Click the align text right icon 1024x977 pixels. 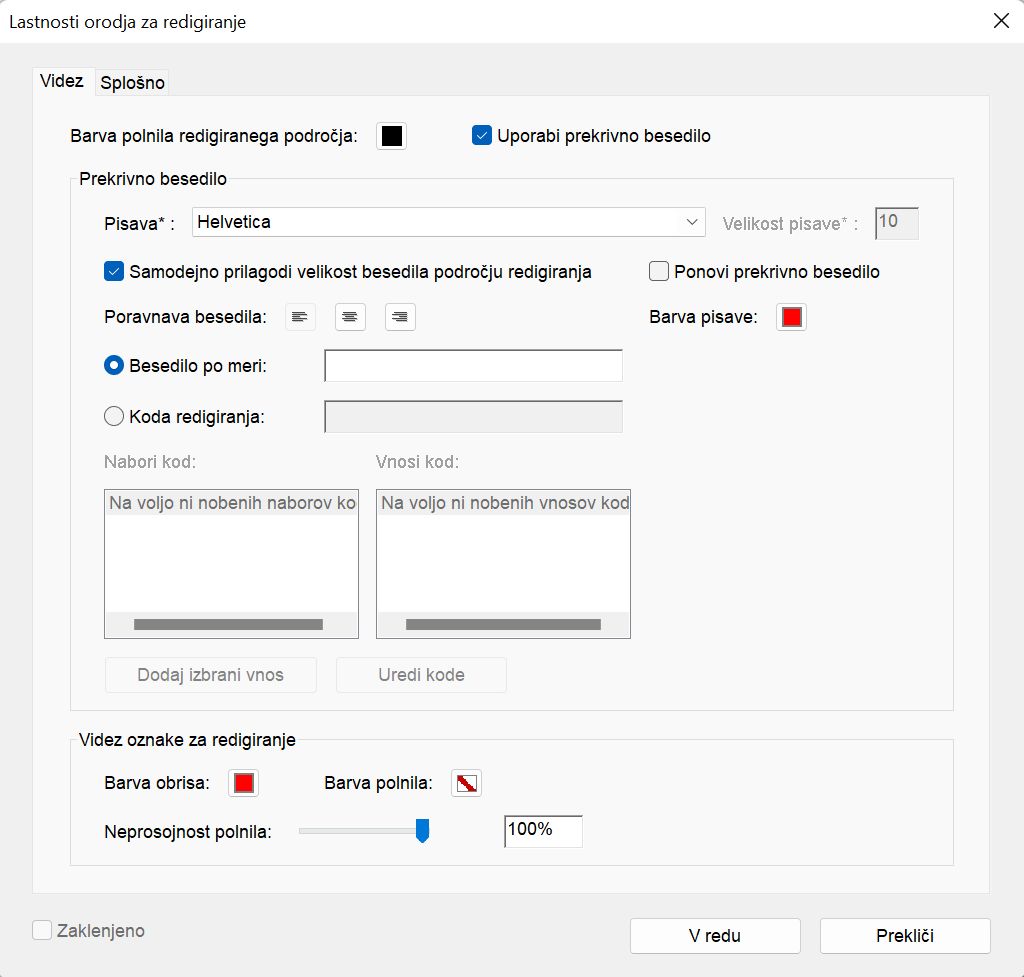pos(400,318)
